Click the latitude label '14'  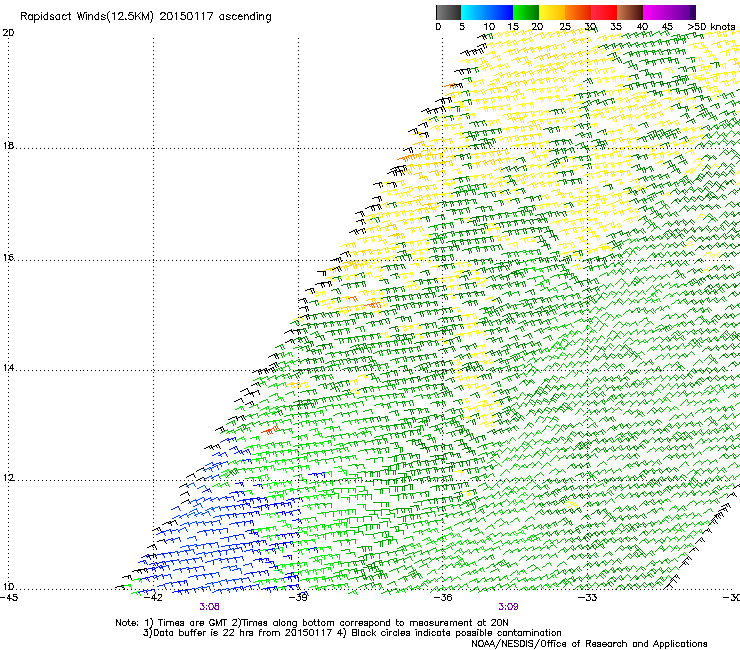pos(8,368)
